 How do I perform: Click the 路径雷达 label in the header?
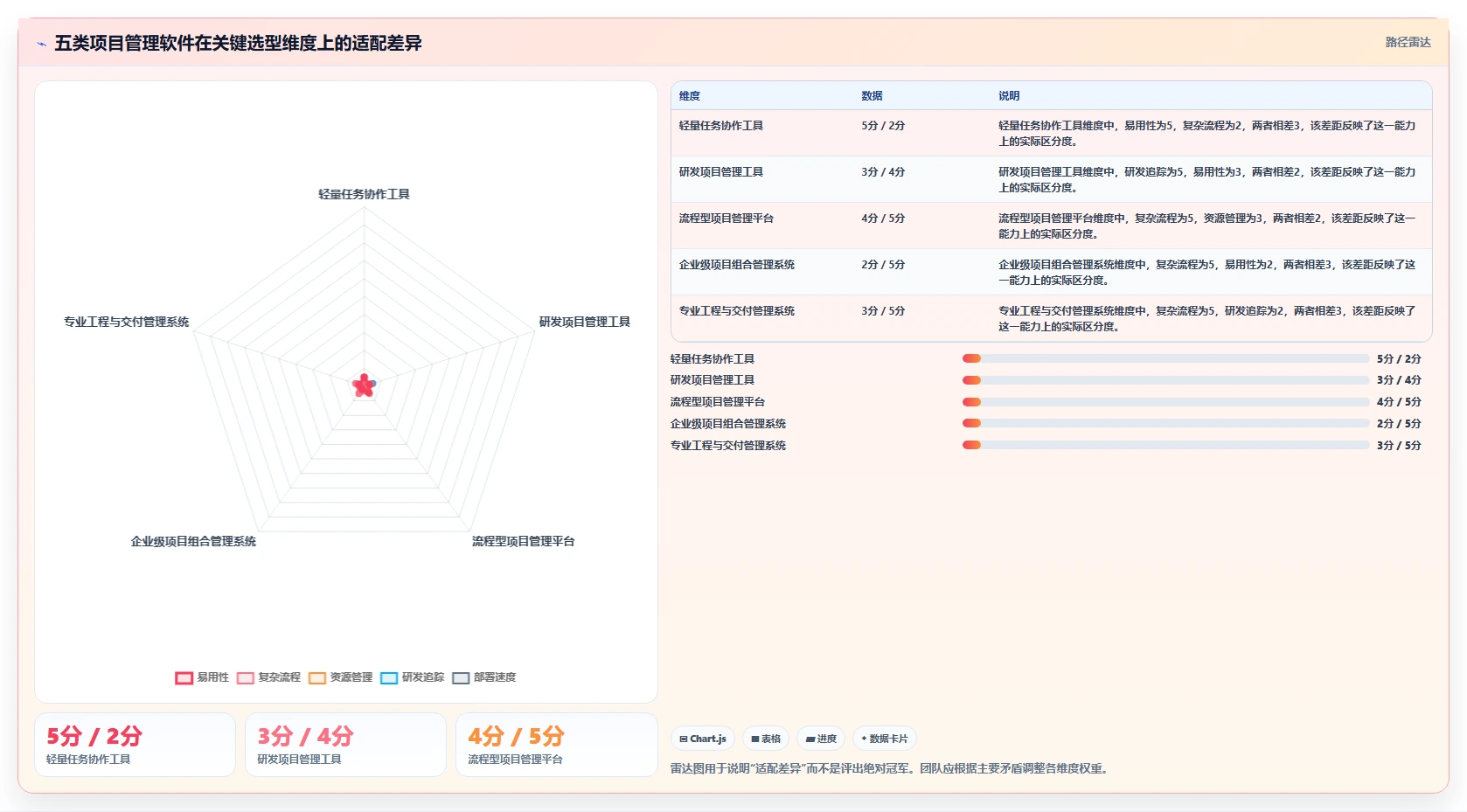(x=1408, y=42)
